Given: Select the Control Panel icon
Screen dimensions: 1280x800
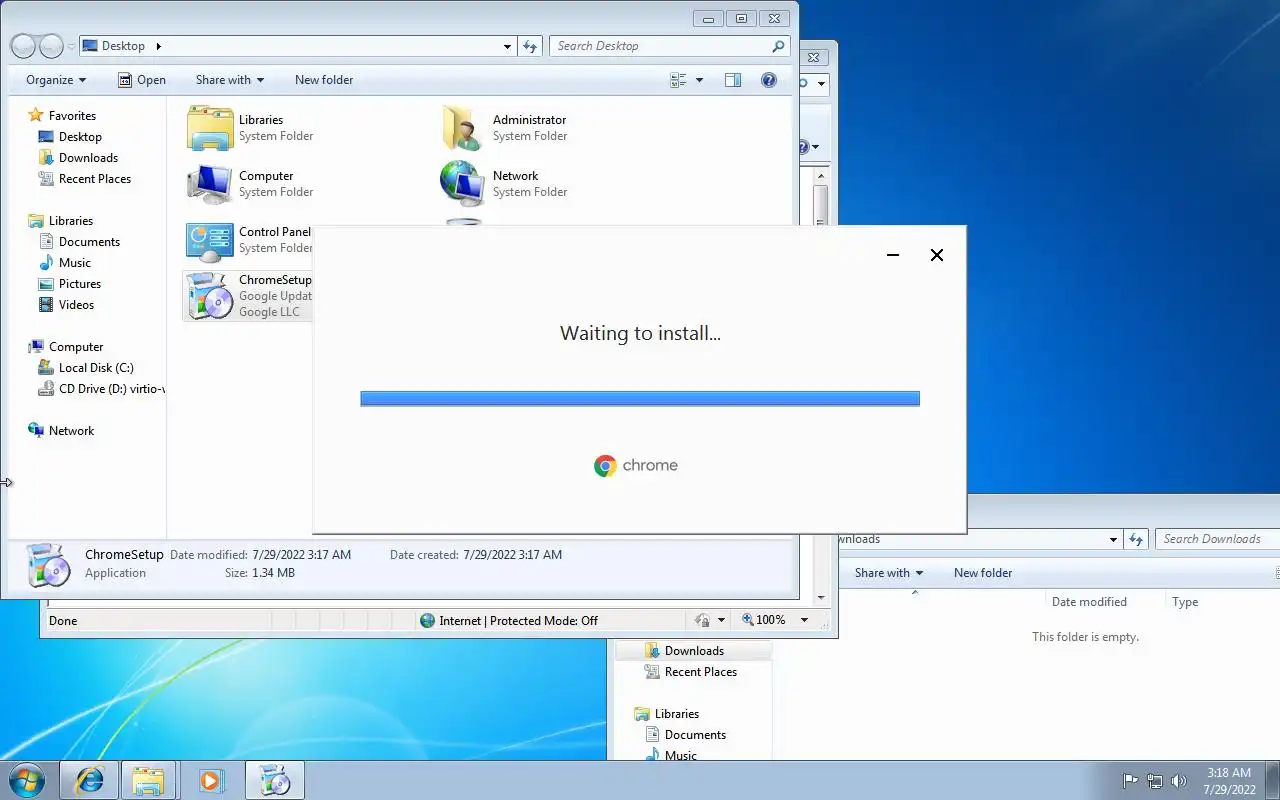Looking at the screenshot, I should pyautogui.click(x=210, y=240).
